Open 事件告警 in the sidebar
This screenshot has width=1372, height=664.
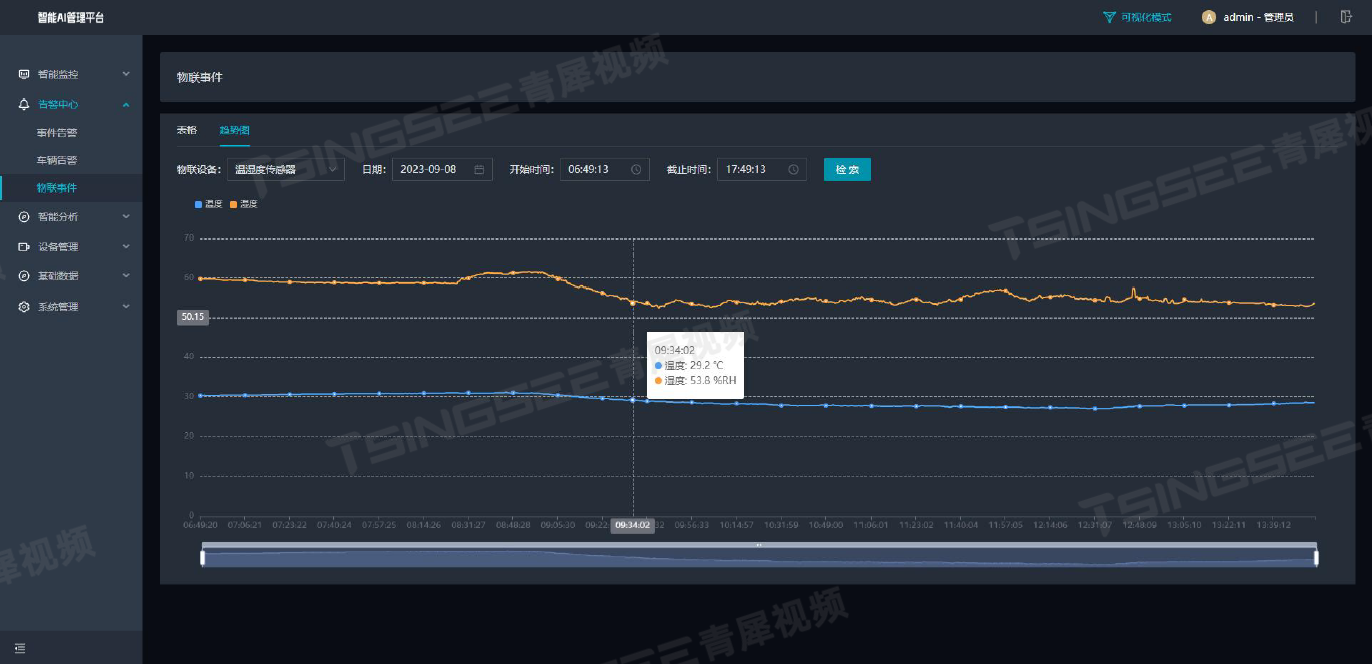[57, 132]
